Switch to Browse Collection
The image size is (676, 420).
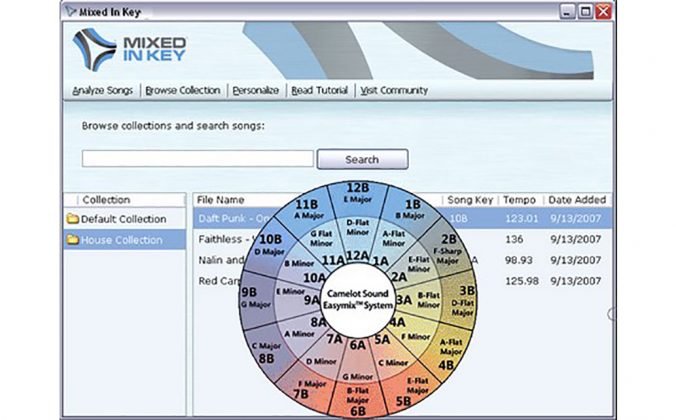(x=183, y=91)
